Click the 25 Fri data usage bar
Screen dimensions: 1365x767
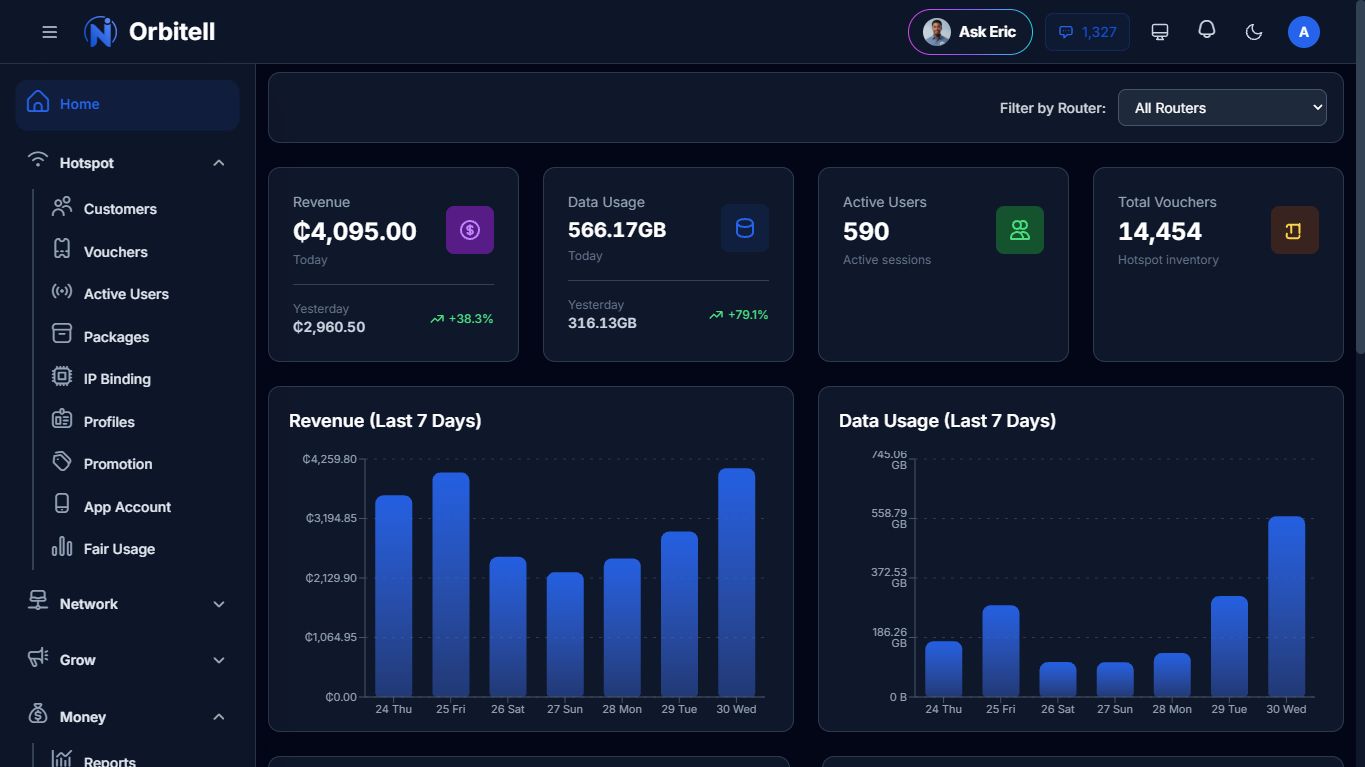(1001, 651)
